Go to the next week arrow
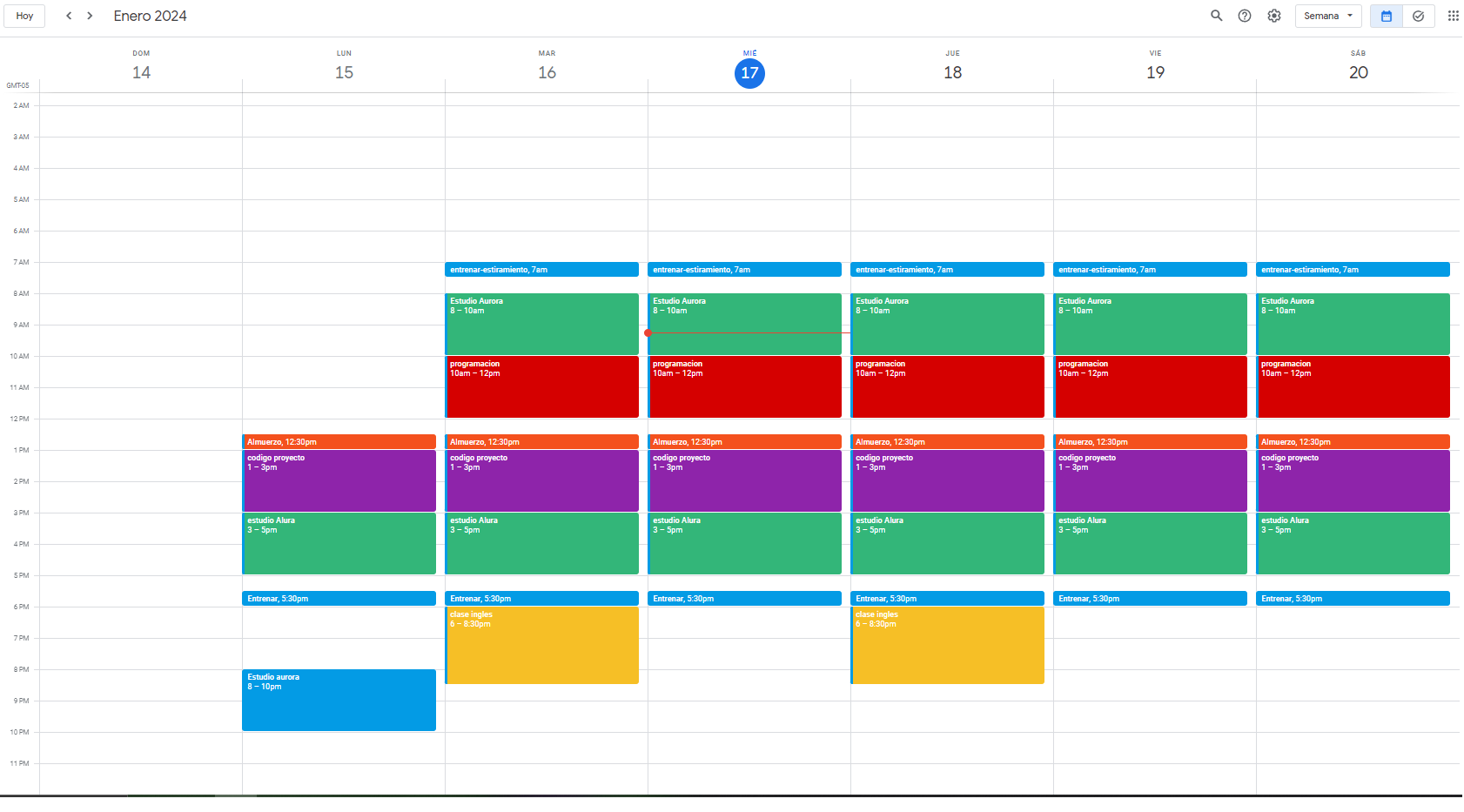The image size is (1464, 812). click(90, 16)
